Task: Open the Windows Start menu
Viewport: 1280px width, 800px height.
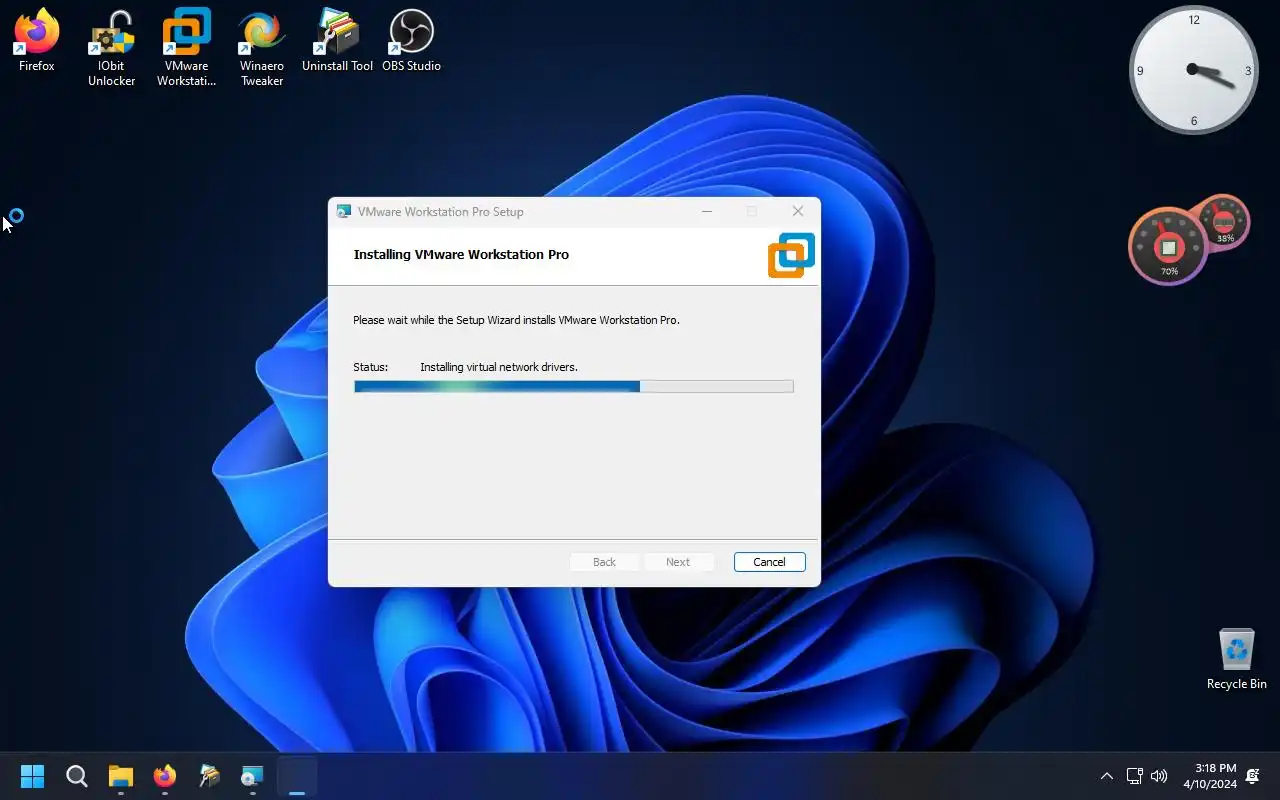Action: (x=32, y=776)
